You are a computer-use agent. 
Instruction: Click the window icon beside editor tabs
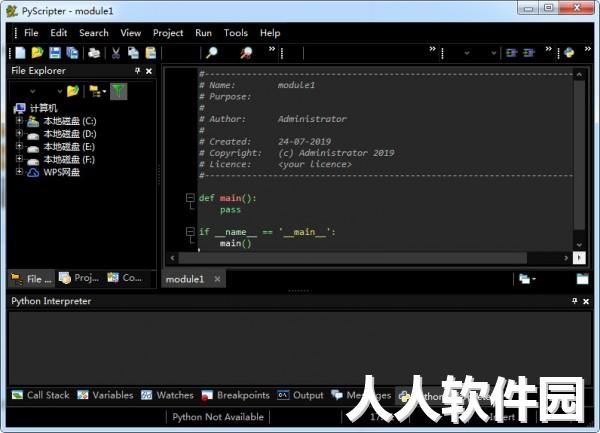582,279
